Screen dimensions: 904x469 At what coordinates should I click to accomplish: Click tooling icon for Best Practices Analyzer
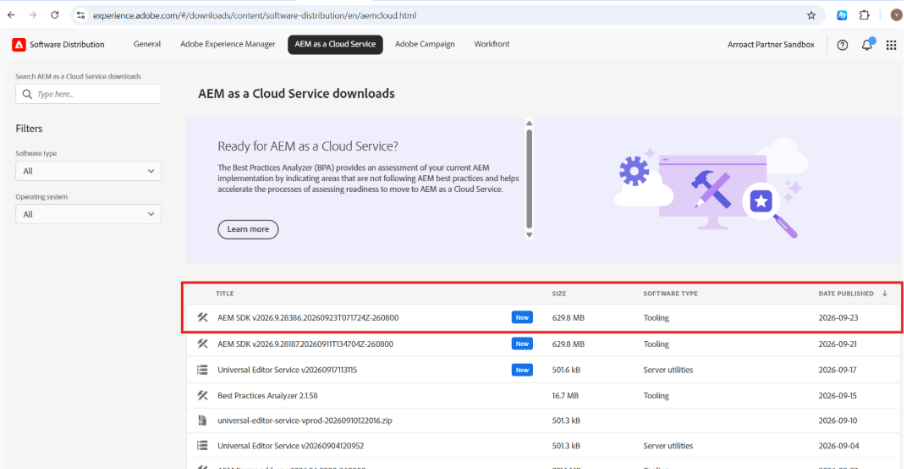pos(202,396)
